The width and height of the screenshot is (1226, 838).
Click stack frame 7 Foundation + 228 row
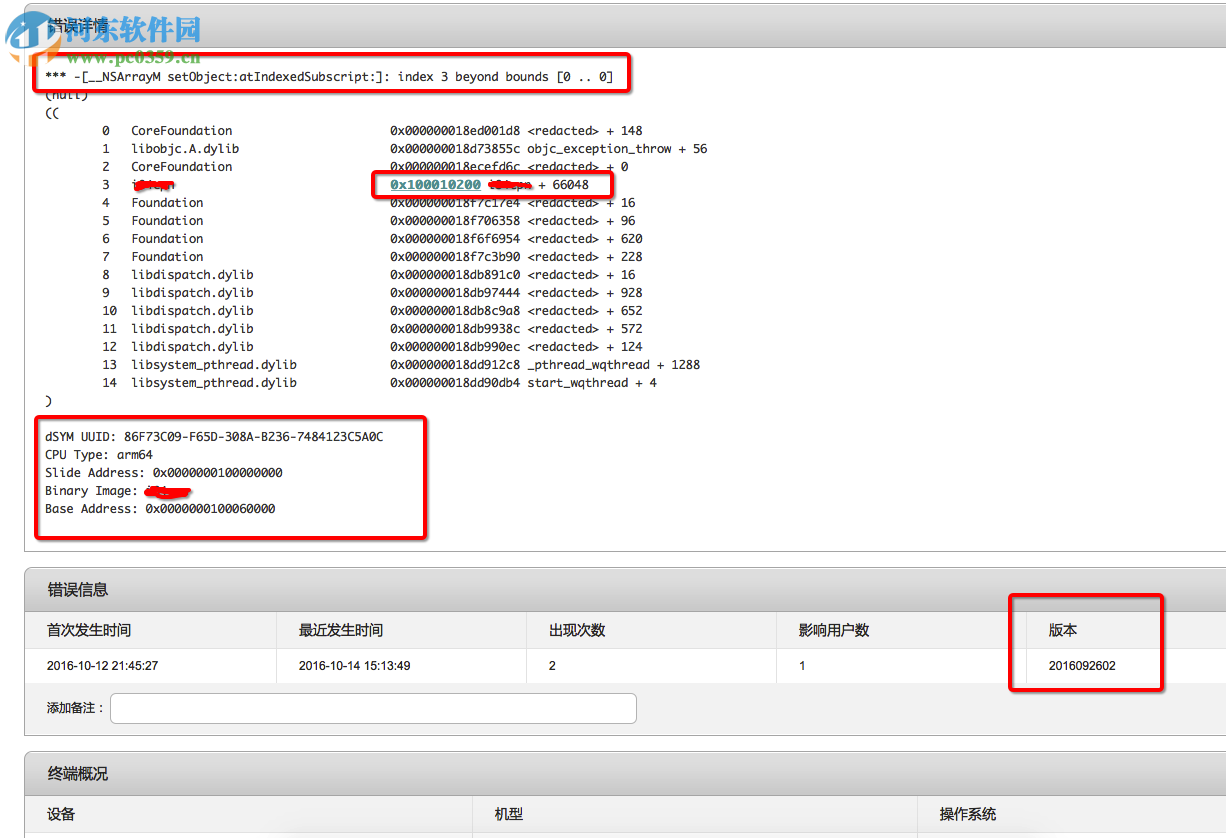coord(372,257)
